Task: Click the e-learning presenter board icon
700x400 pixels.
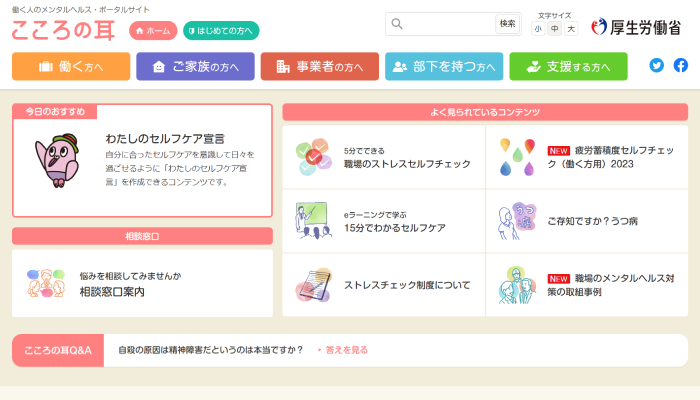Action: click(313, 221)
